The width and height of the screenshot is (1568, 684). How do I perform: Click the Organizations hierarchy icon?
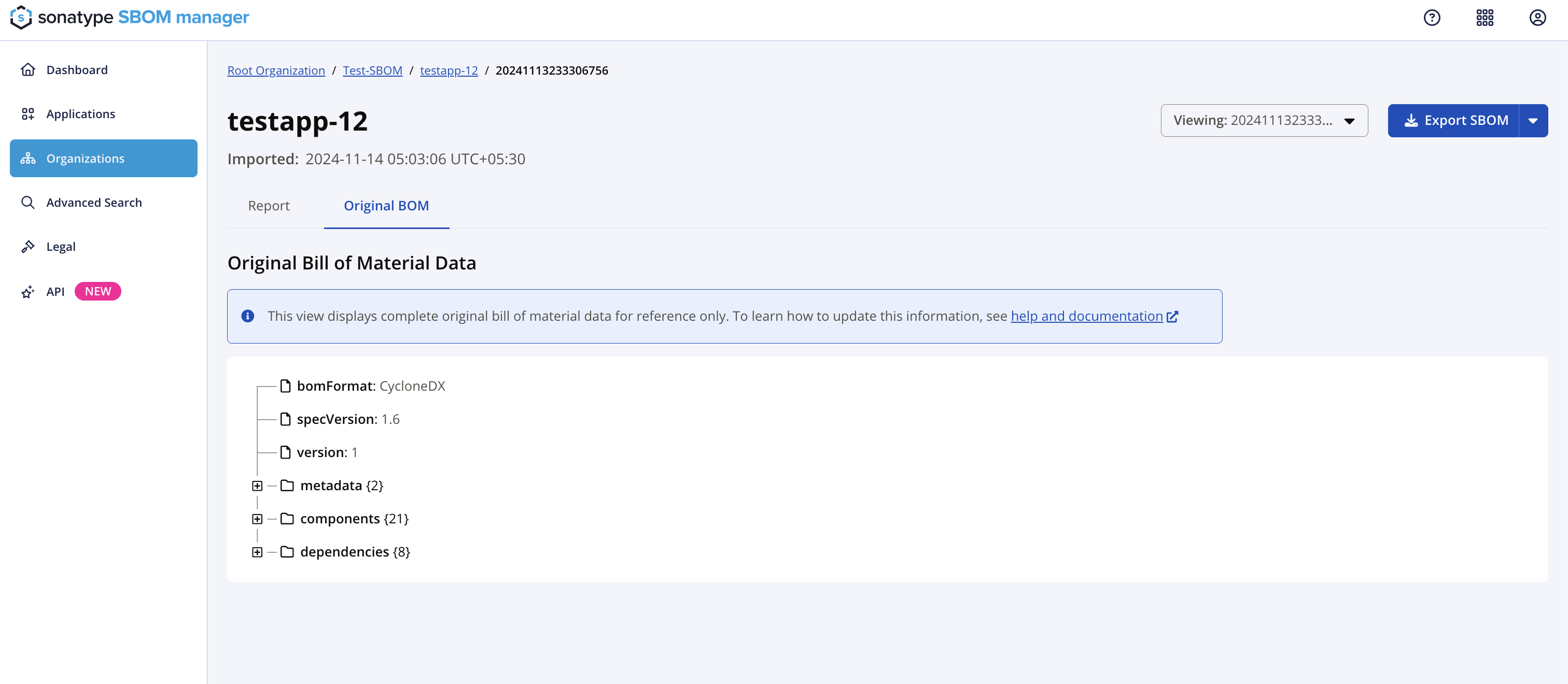(x=28, y=158)
